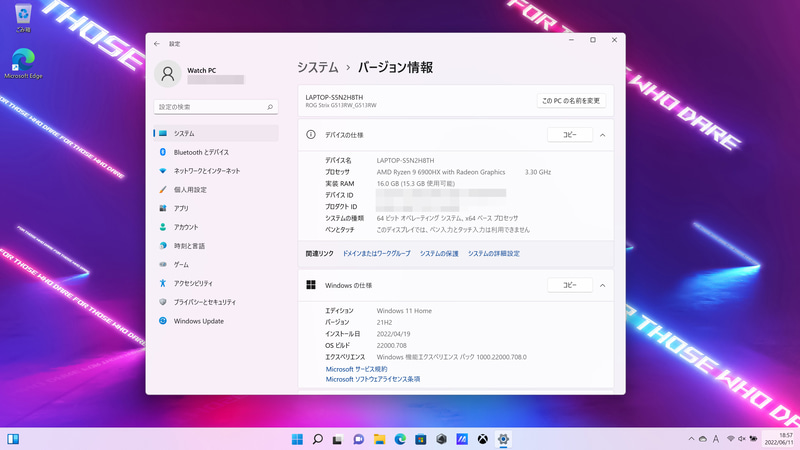Click OS build value 22000.708

(391, 345)
